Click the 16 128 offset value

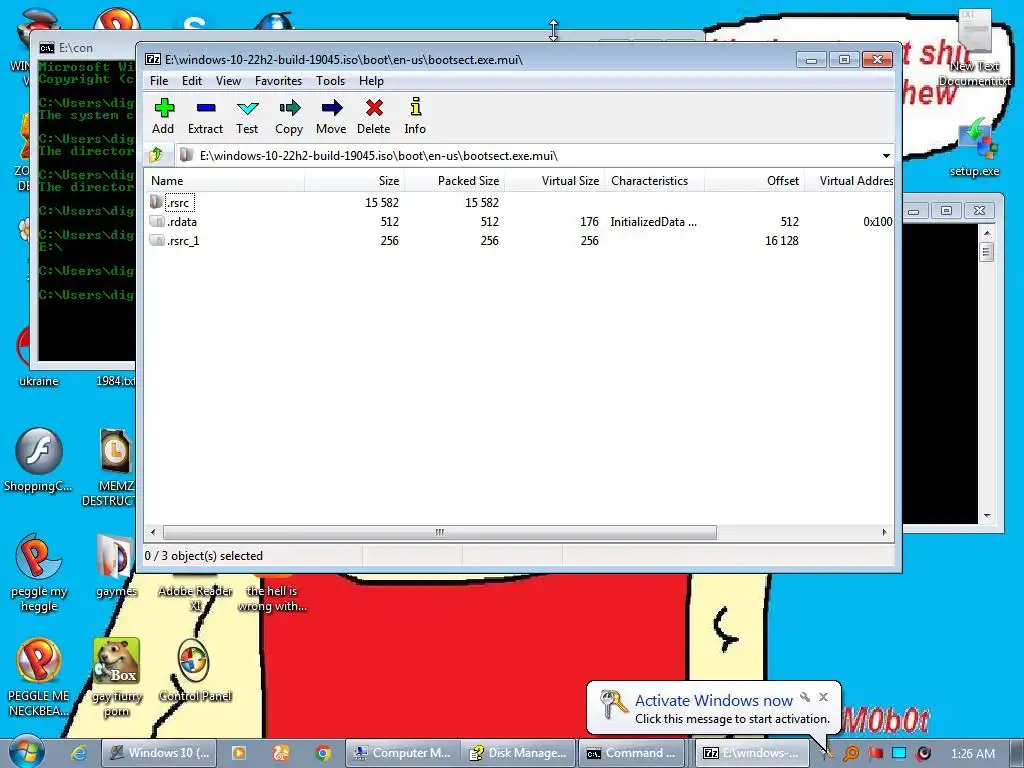(782, 240)
